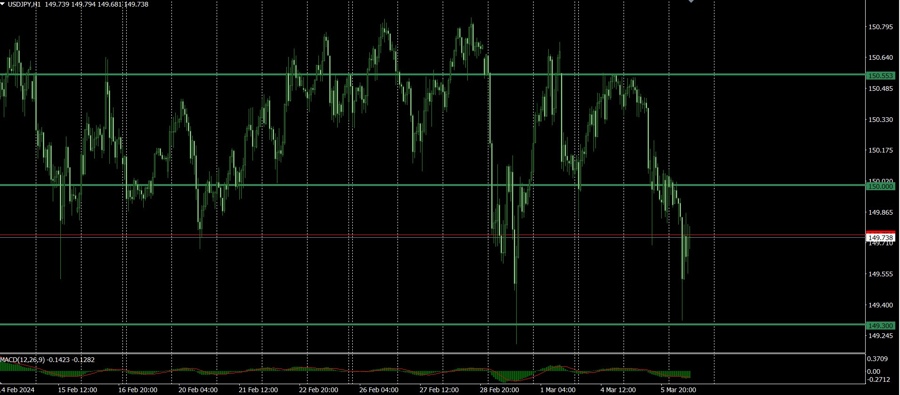Click the 150.640 value on price scale
This screenshot has height=395, width=900.
(880, 57)
